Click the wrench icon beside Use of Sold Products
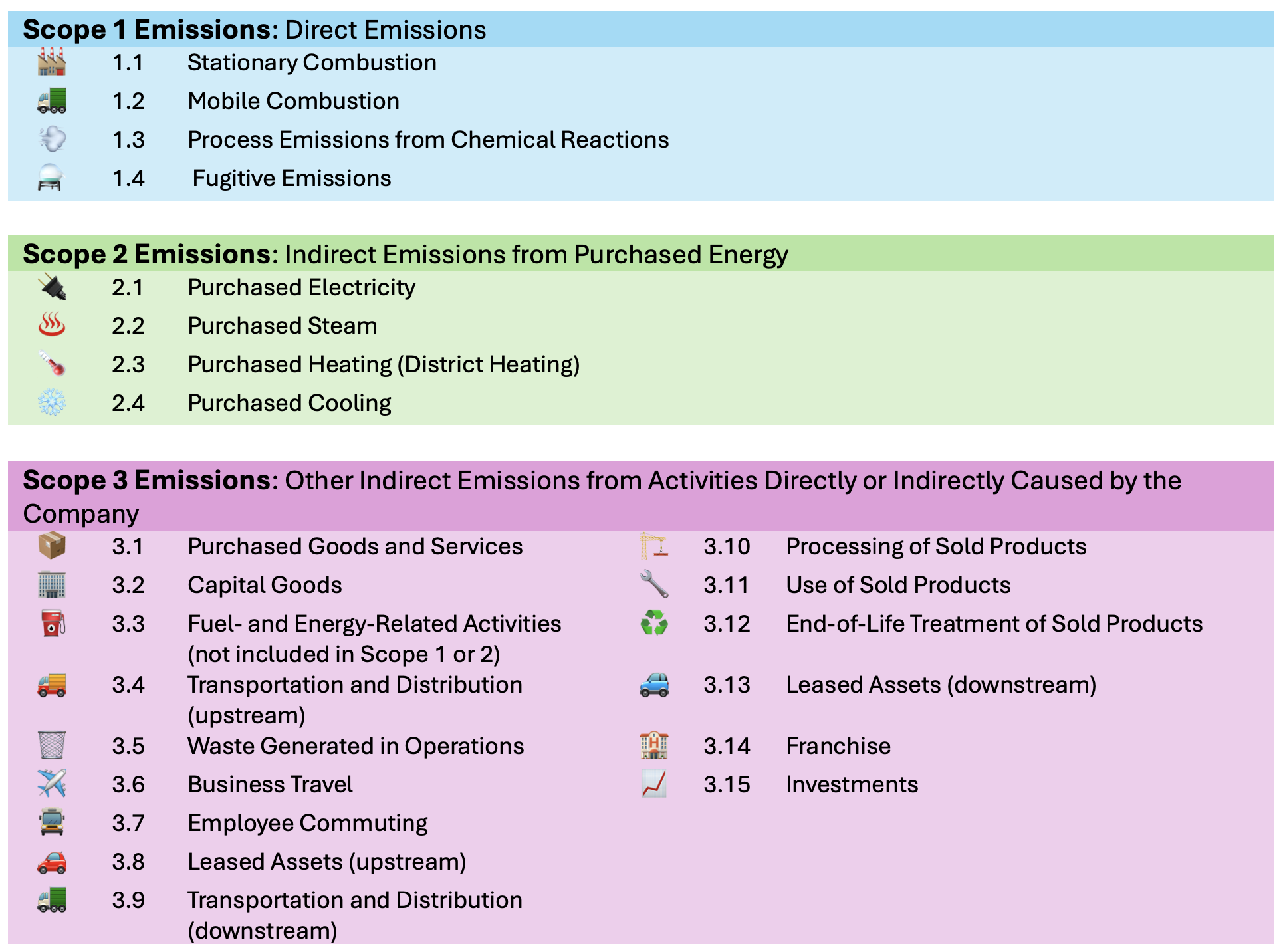This screenshot has width=1283, height=952. (x=653, y=585)
